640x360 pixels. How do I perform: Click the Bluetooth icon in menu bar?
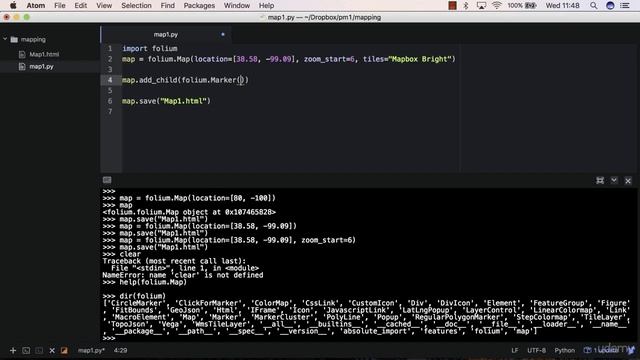coord(466,5)
